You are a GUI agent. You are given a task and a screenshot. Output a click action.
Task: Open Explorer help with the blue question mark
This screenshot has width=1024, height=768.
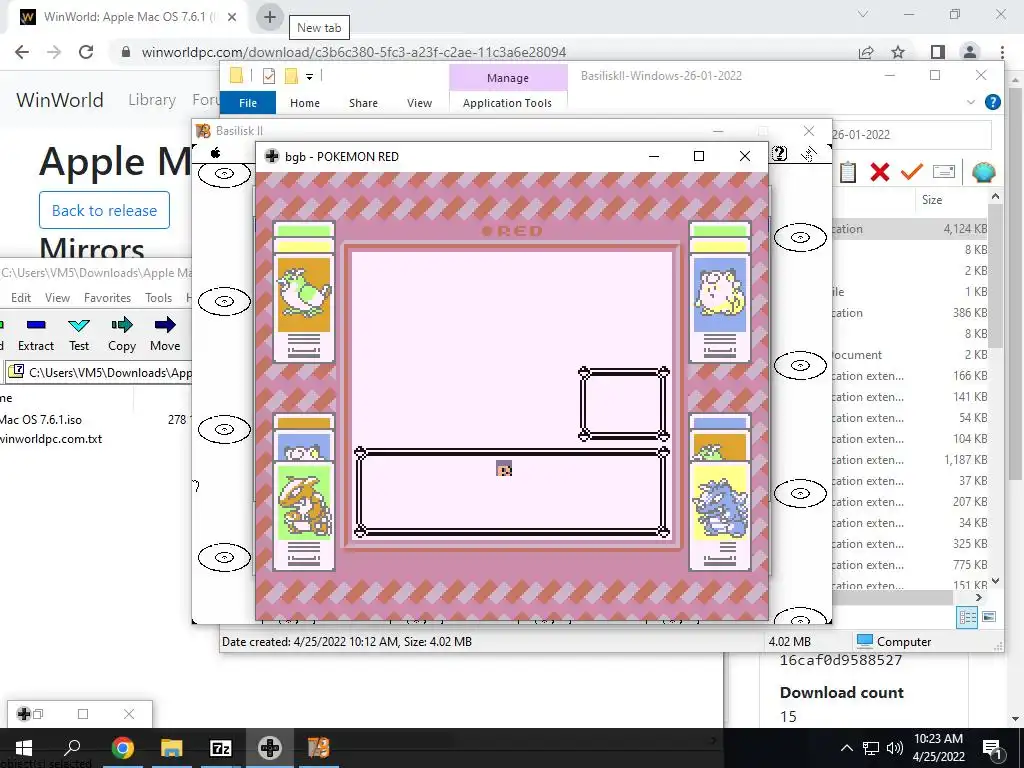point(993,102)
